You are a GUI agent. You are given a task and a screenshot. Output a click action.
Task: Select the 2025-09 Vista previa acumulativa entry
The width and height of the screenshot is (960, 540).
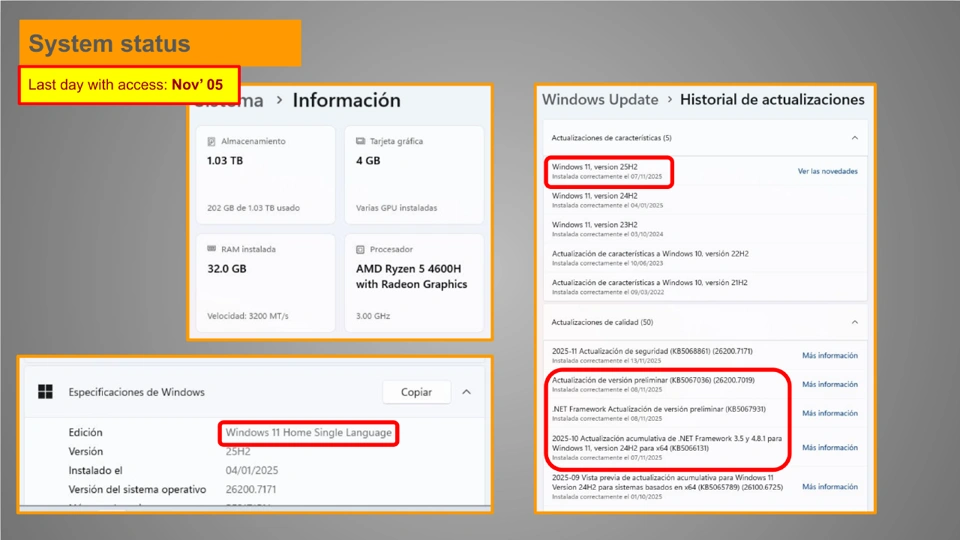click(x=705, y=487)
